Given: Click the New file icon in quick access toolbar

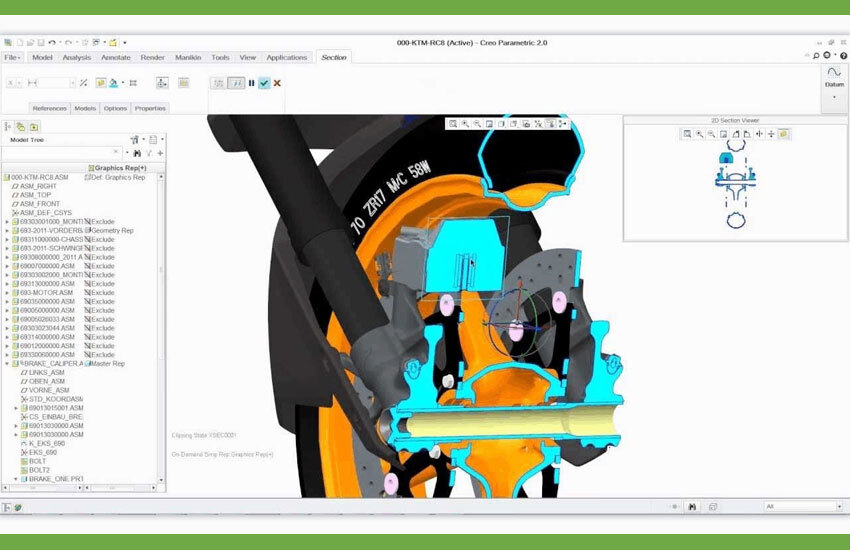Looking at the screenshot, I should [20, 42].
